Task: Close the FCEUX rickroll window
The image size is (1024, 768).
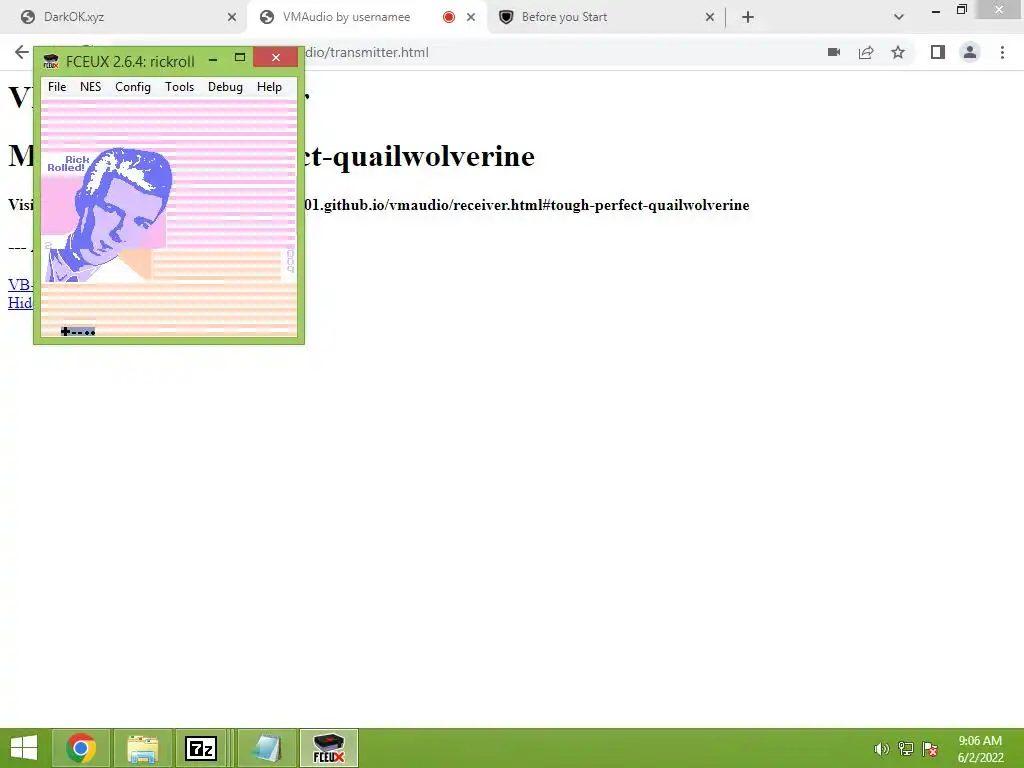Action: pyautogui.click(x=276, y=57)
